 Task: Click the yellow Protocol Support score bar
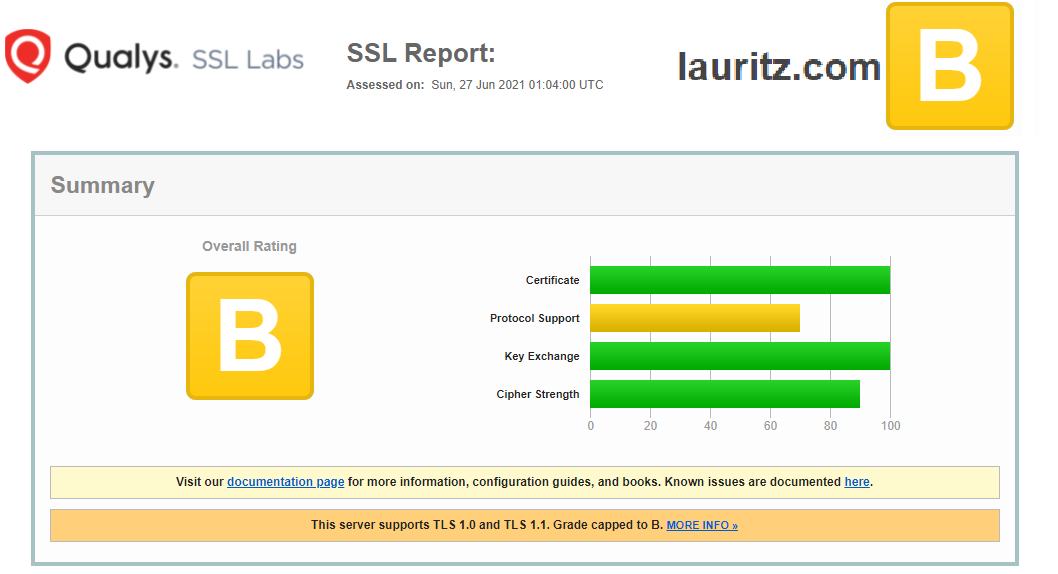click(x=695, y=318)
